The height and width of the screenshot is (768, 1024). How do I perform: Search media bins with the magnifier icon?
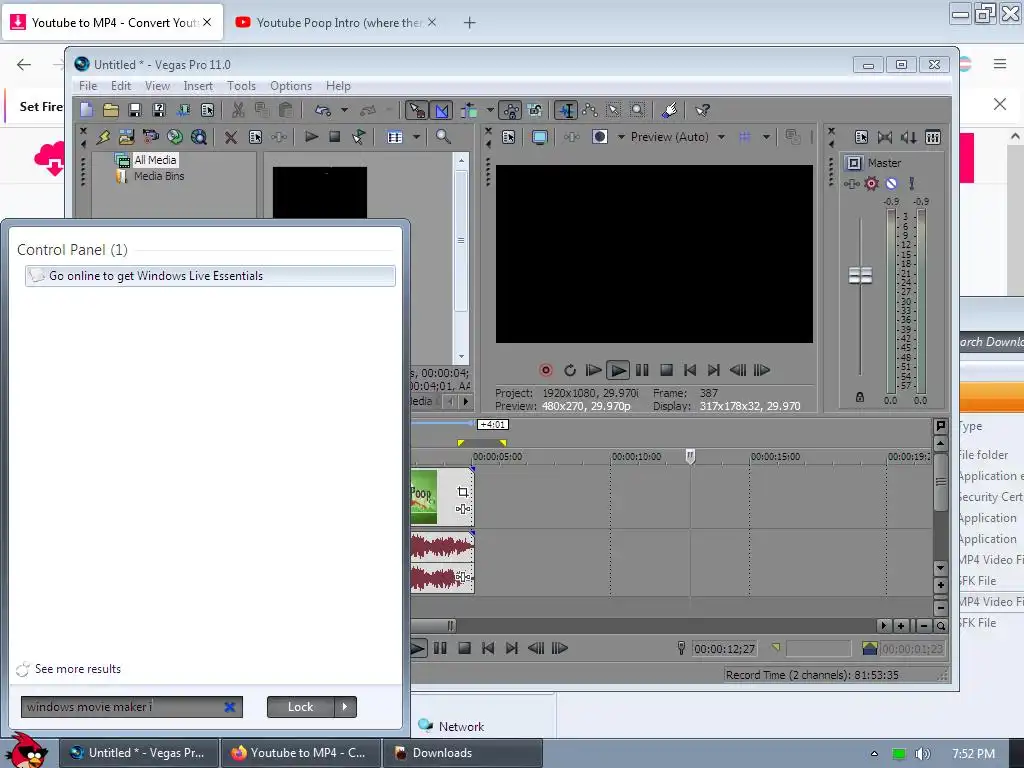pos(443,136)
